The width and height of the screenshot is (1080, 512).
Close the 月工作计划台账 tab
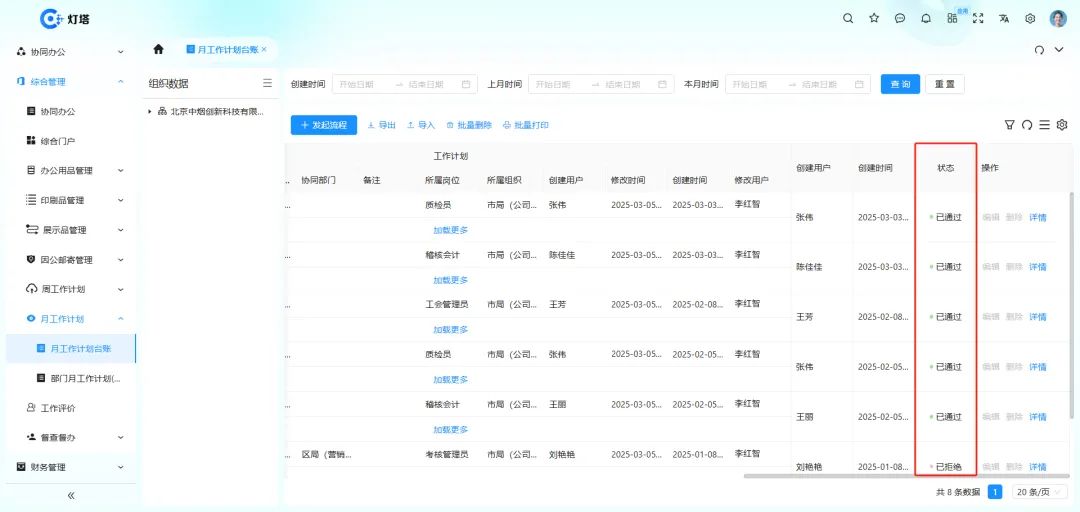click(x=264, y=50)
